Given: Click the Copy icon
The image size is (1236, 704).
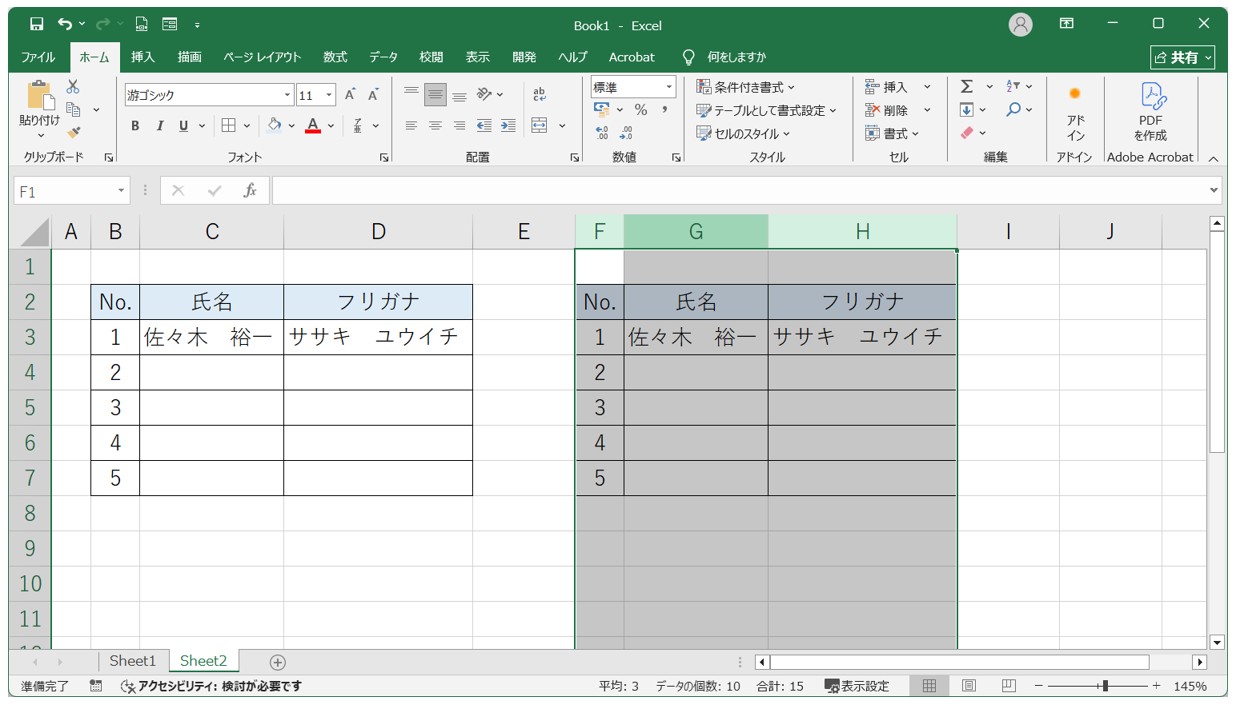Looking at the screenshot, I should click(x=73, y=109).
